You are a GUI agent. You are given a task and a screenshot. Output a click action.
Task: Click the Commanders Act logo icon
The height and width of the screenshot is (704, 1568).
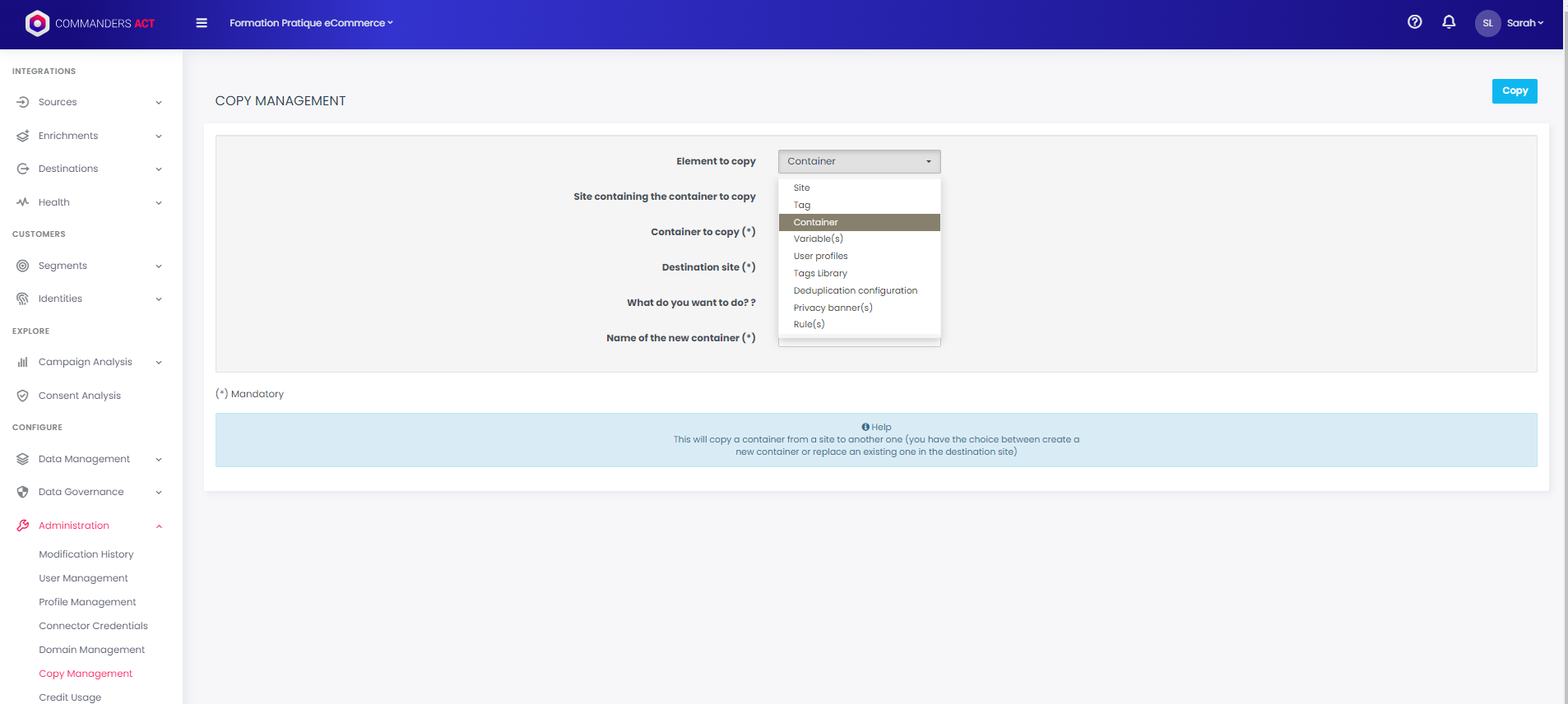tap(37, 23)
